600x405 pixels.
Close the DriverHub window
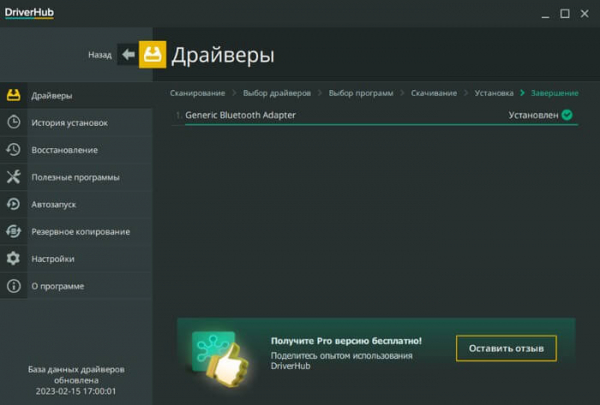pyautogui.click(x=584, y=14)
